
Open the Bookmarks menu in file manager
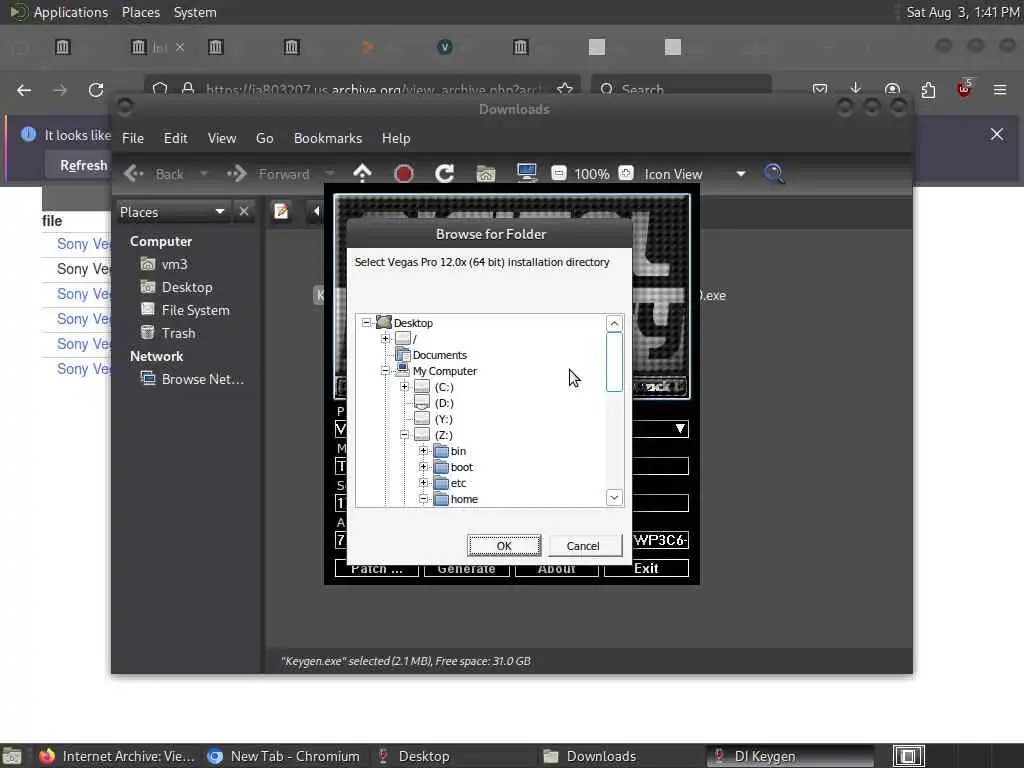coord(327,138)
